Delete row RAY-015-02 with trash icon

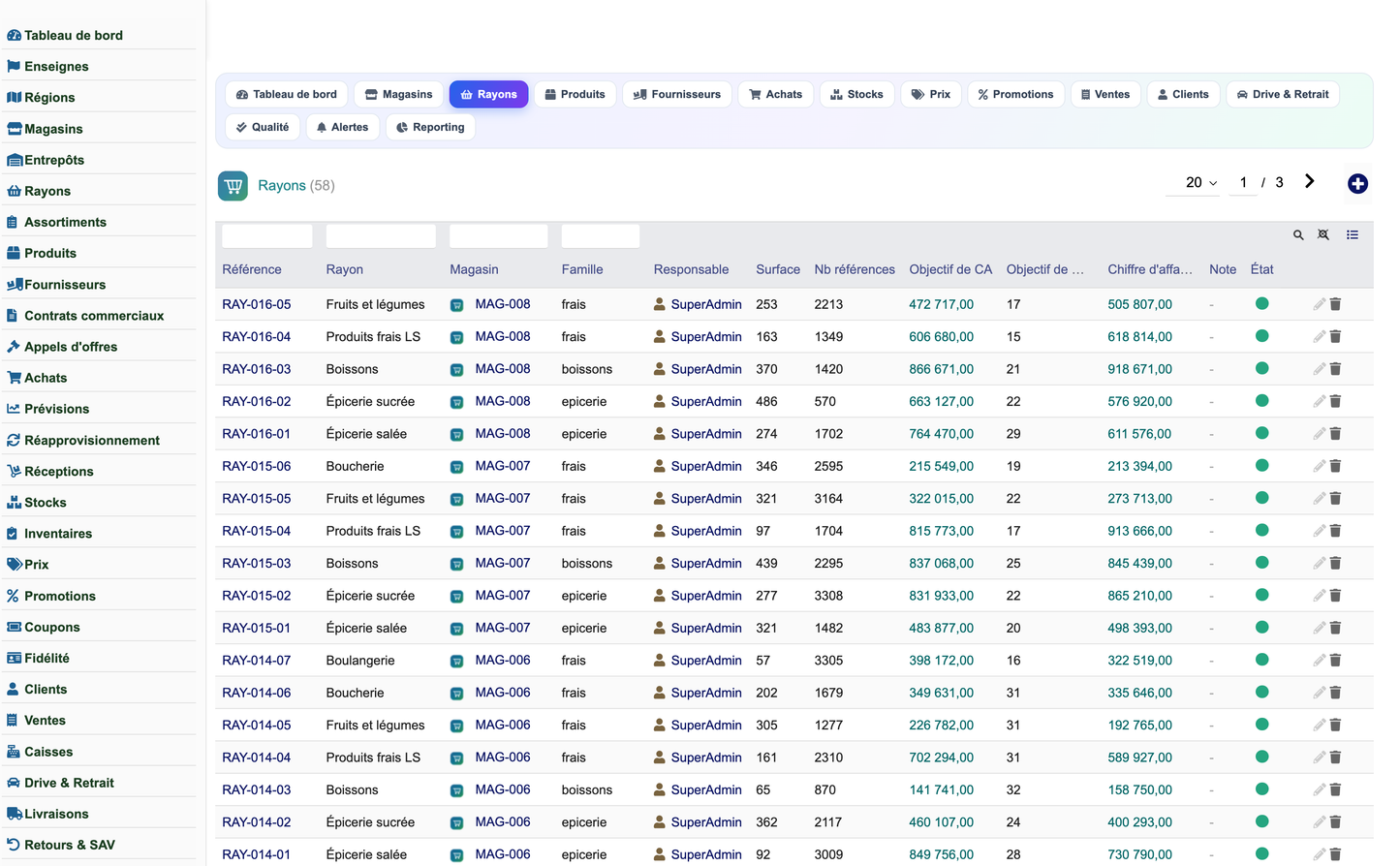click(x=1335, y=596)
